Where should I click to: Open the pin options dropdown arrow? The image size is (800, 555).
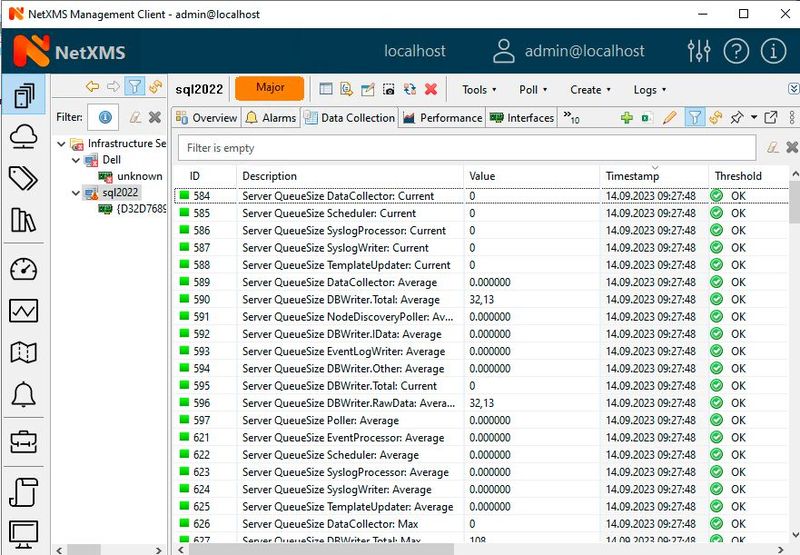(754, 118)
